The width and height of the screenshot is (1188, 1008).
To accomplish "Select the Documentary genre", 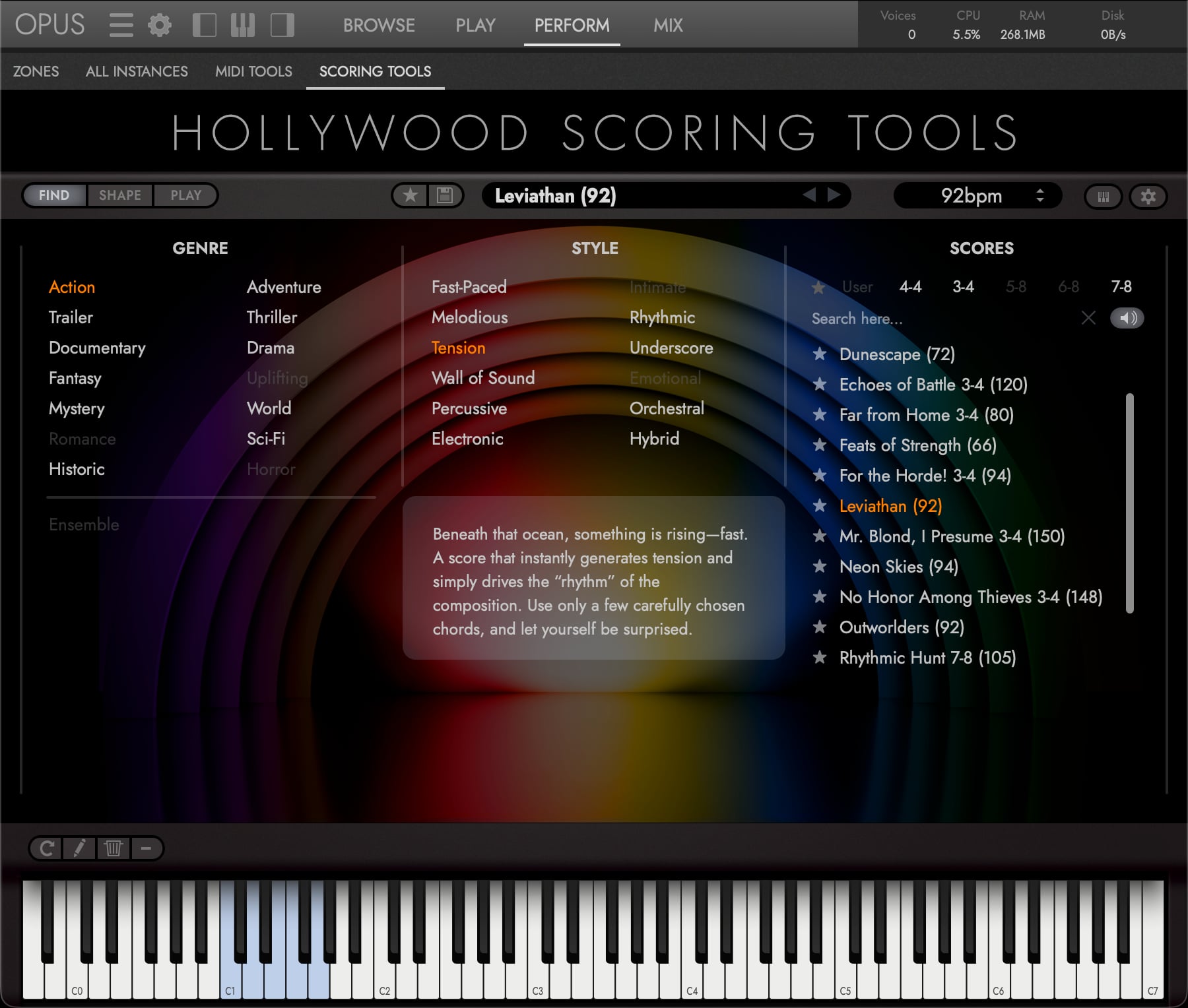I will pyautogui.click(x=97, y=348).
